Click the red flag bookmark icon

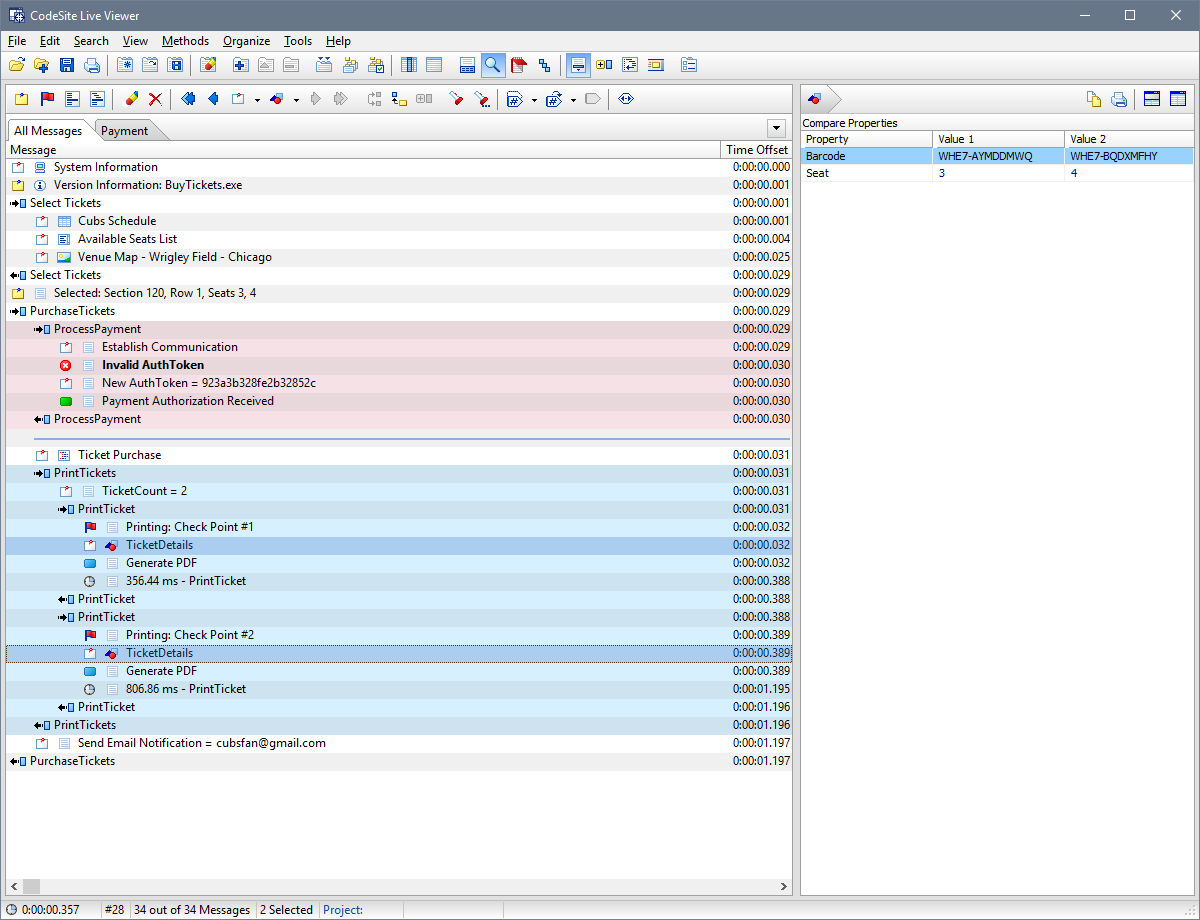tap(42, 99)
